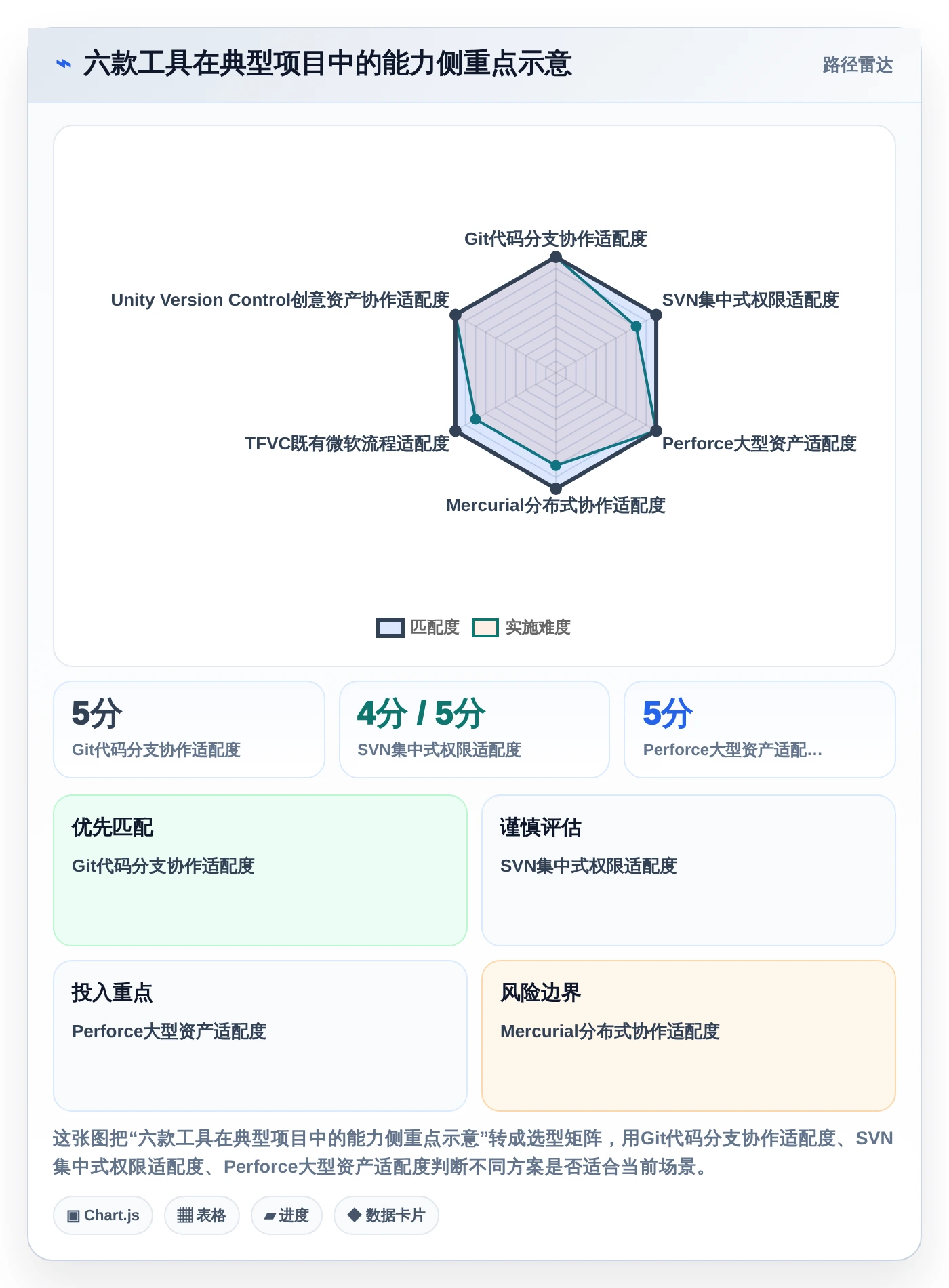Click the TFVC既有微软流程适配度 axis label
This screenshot has width=949, height=1288.
coord(347,443)
